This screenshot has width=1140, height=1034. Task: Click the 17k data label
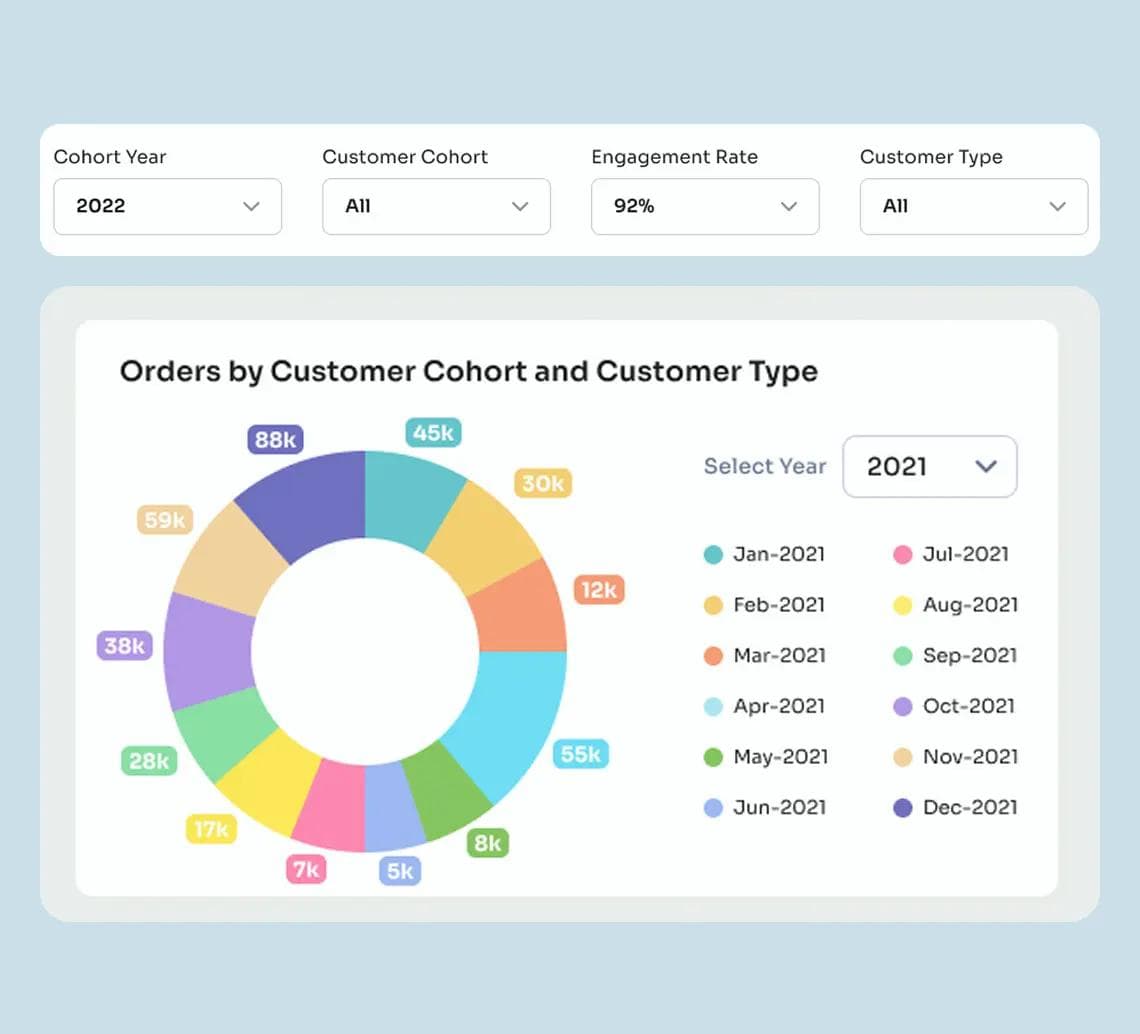[x=212, y=829]
